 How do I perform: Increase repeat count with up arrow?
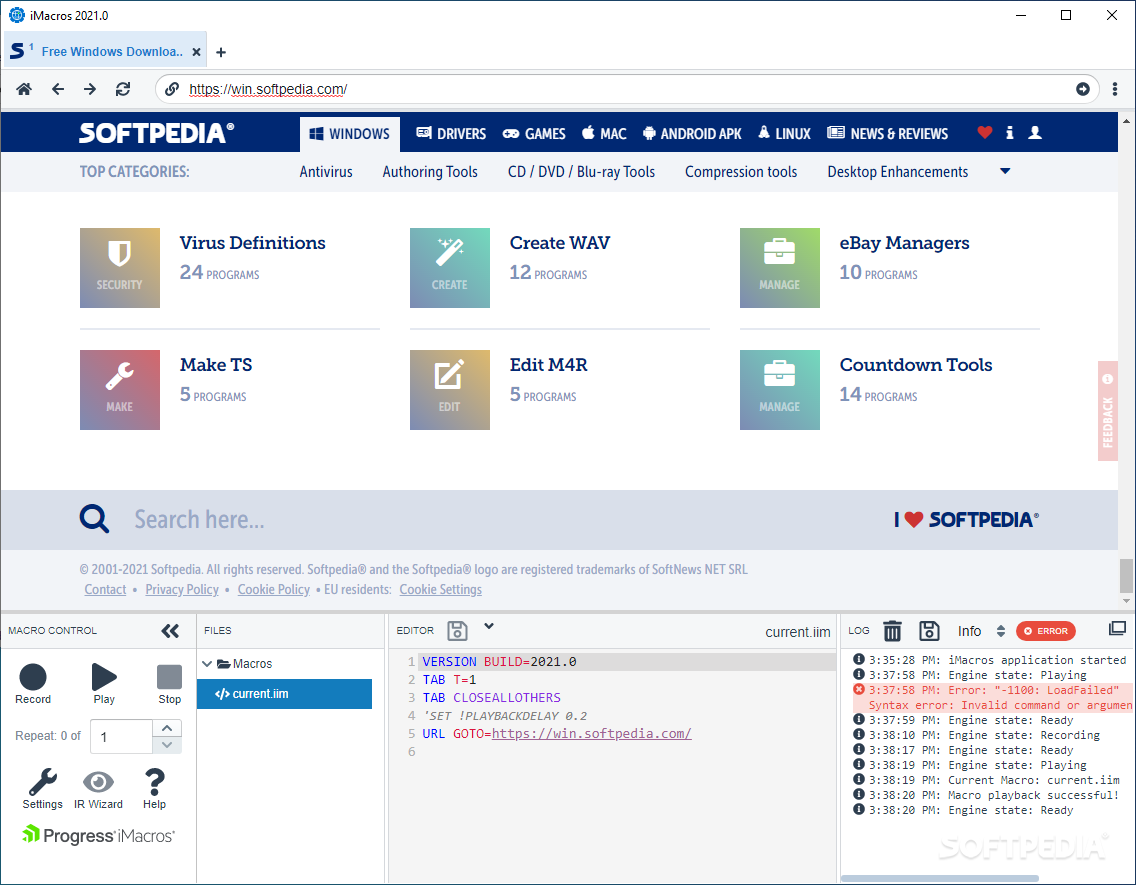point(167,728)
